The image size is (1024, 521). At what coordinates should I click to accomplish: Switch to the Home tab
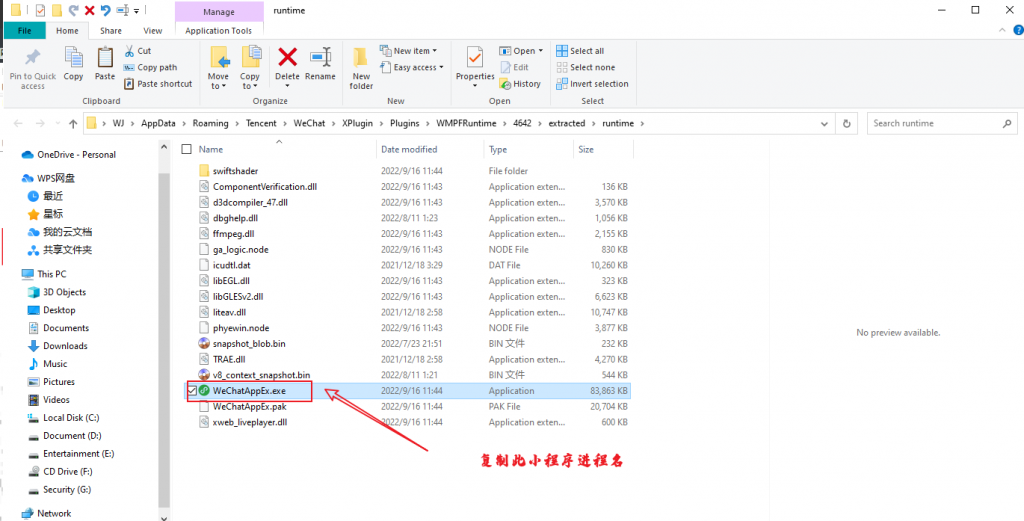(x=67, y=30)
